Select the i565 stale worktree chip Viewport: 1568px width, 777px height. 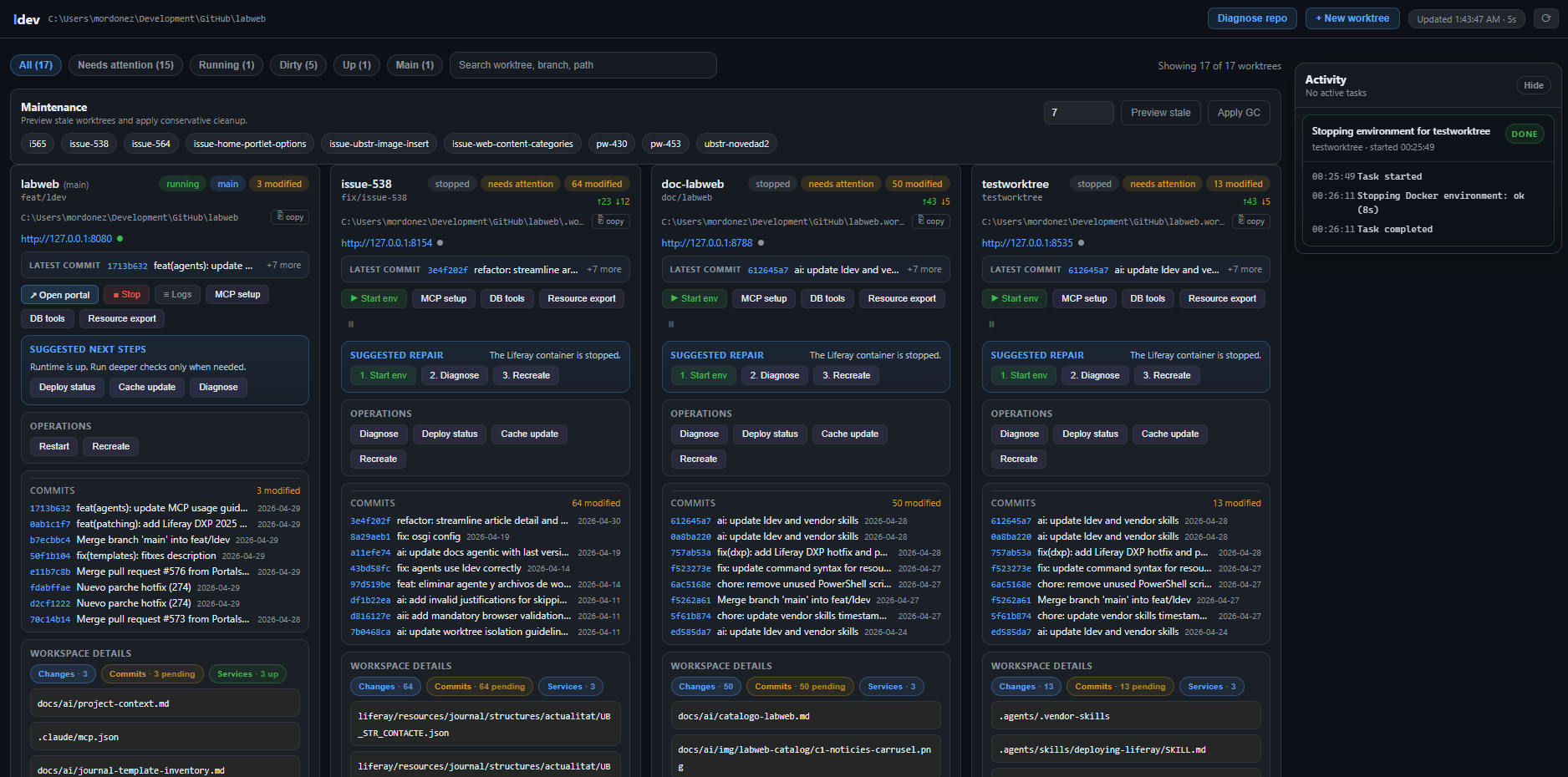coord(38,144)
